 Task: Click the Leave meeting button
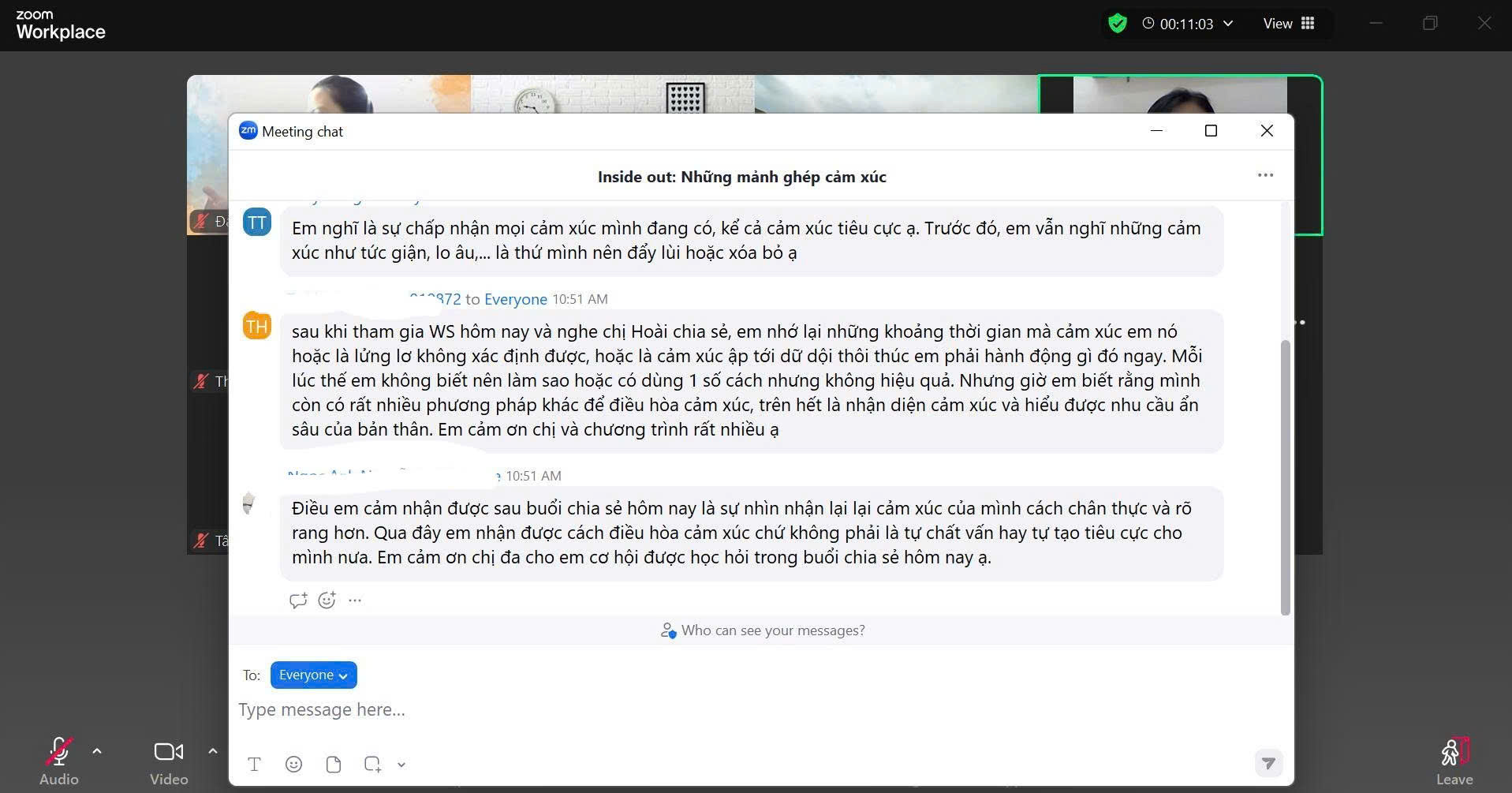[1454, 761]
